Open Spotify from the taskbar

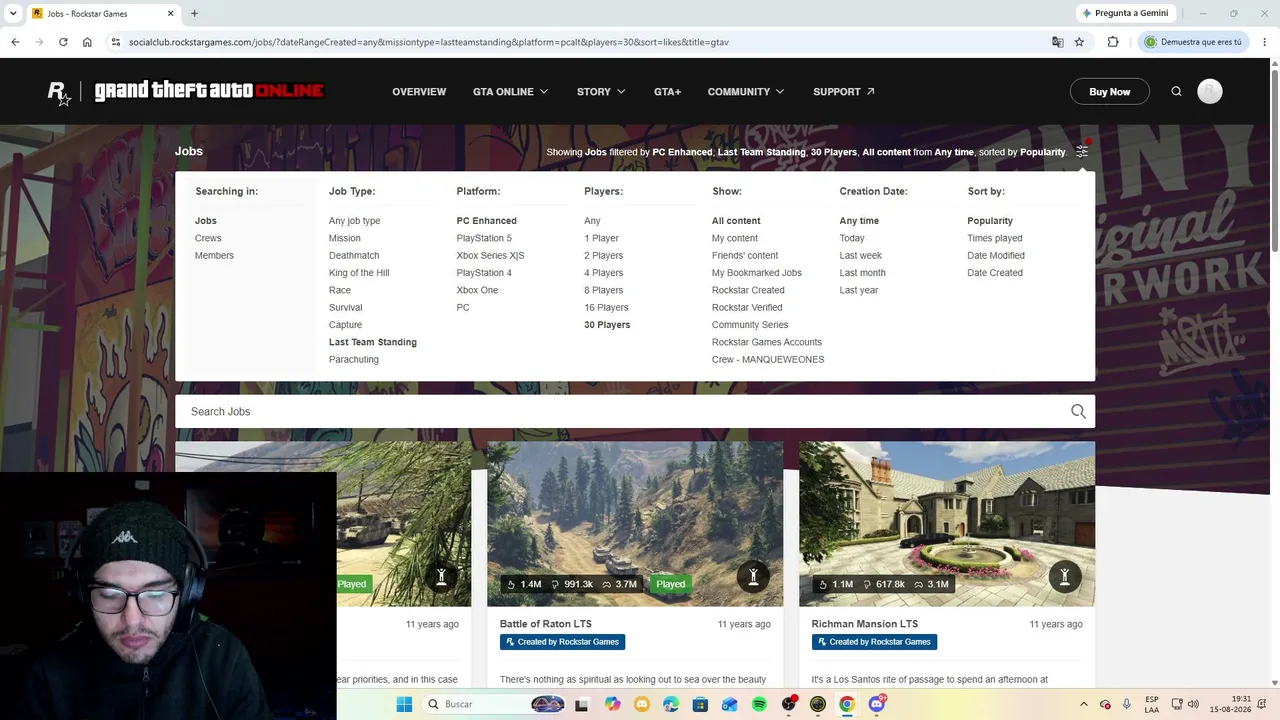[x=759, y=704]
